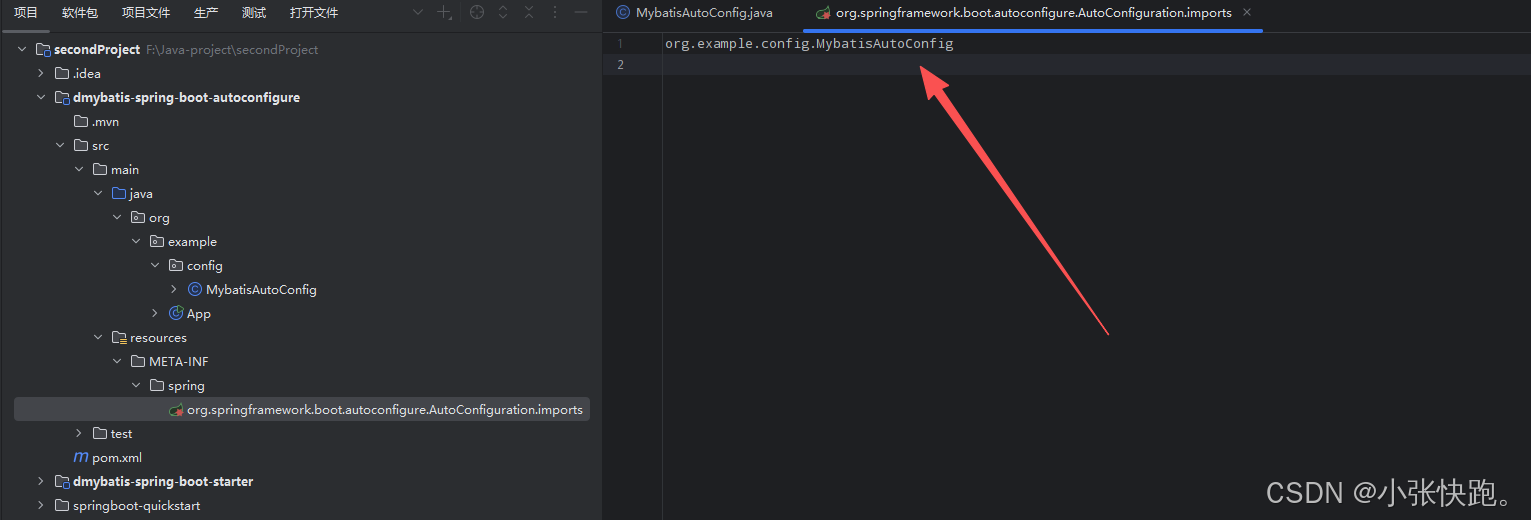This screenshot has width=1531, height=520.
Task: Select the resources folder
Action: pyautogui.click(x=158, y=337)
